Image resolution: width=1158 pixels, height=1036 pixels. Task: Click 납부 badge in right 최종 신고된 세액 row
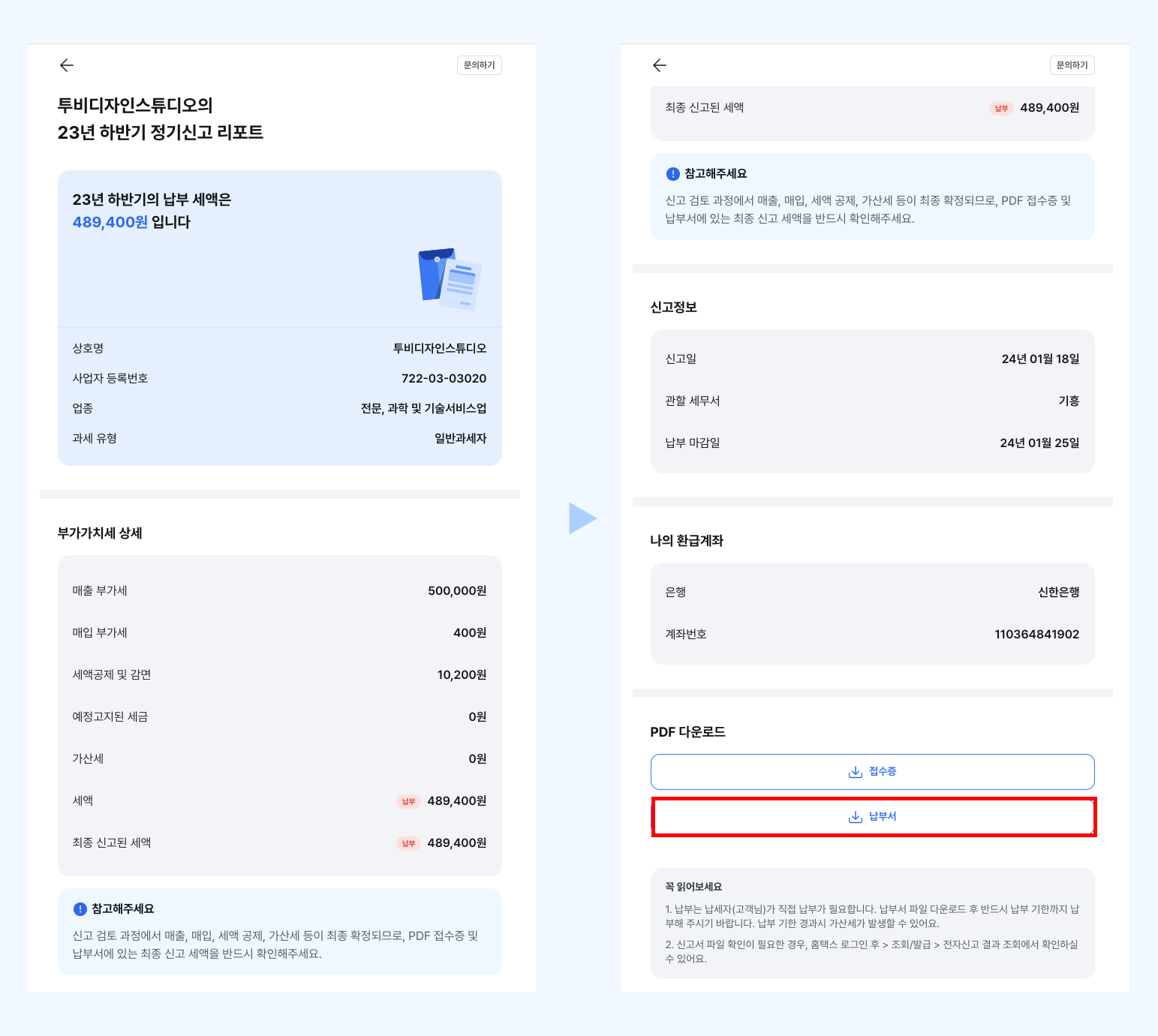click(x=1001, y=108)
